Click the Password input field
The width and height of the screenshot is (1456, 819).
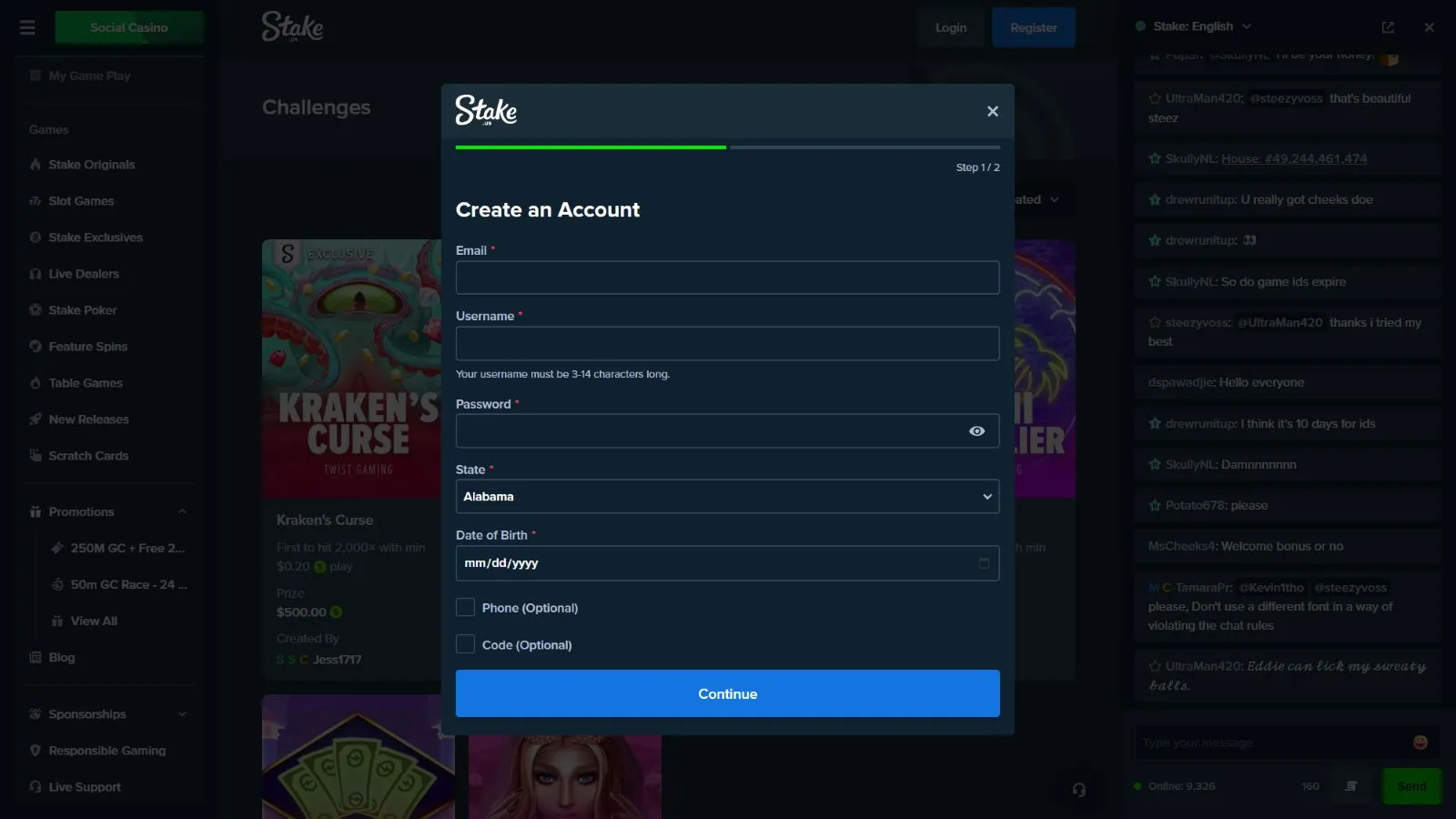coord(727,431)
